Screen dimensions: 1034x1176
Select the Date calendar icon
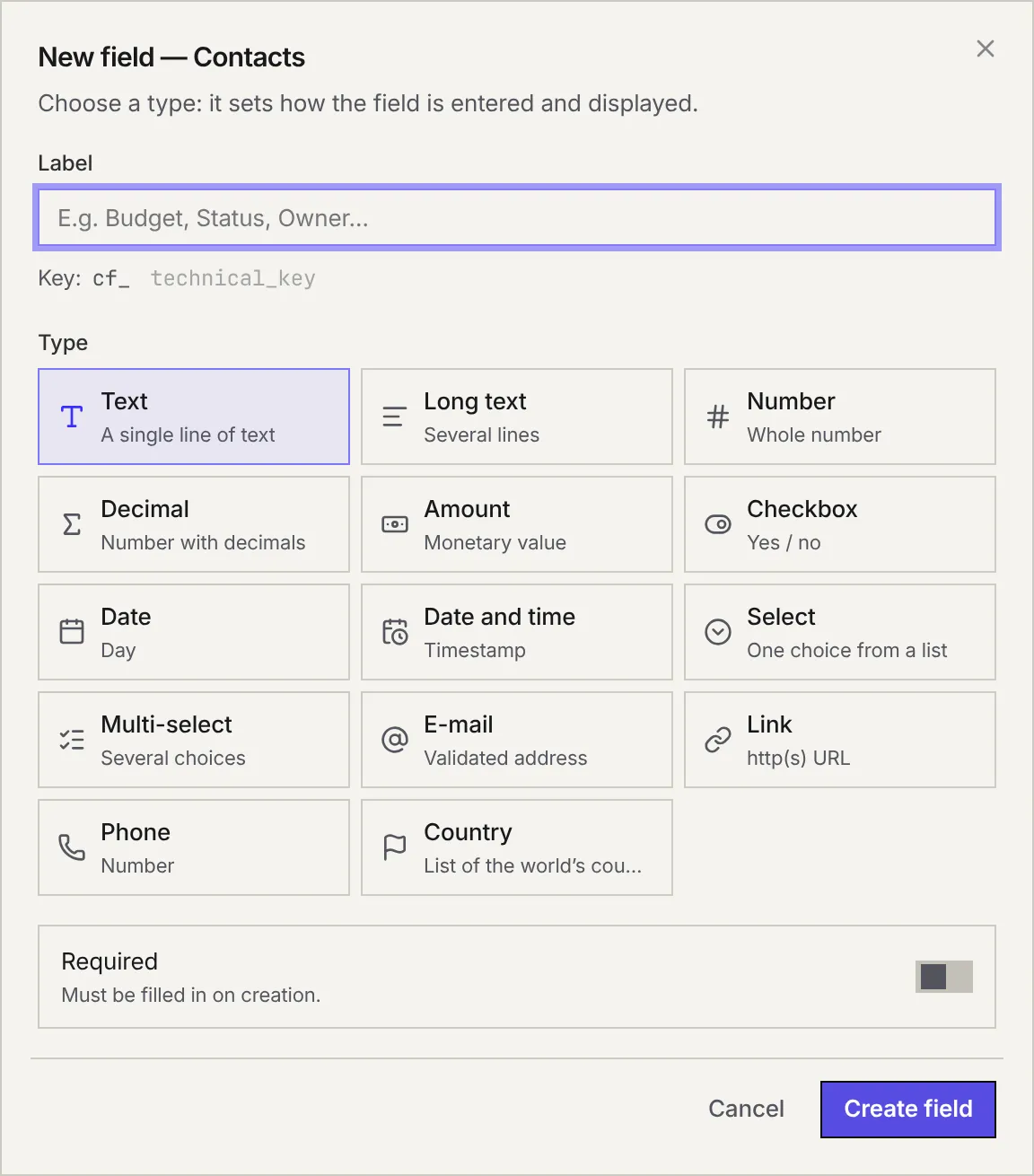(x=72, y=632)
